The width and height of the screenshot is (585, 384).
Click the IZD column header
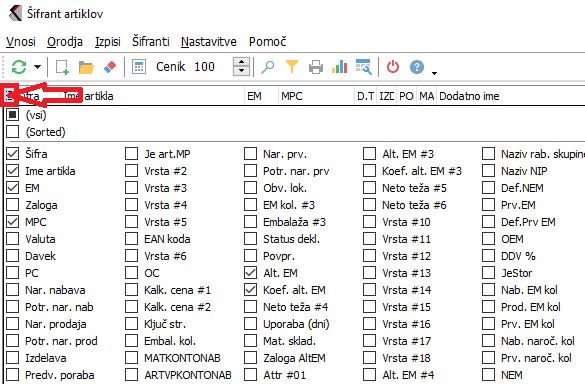(387, 96)
